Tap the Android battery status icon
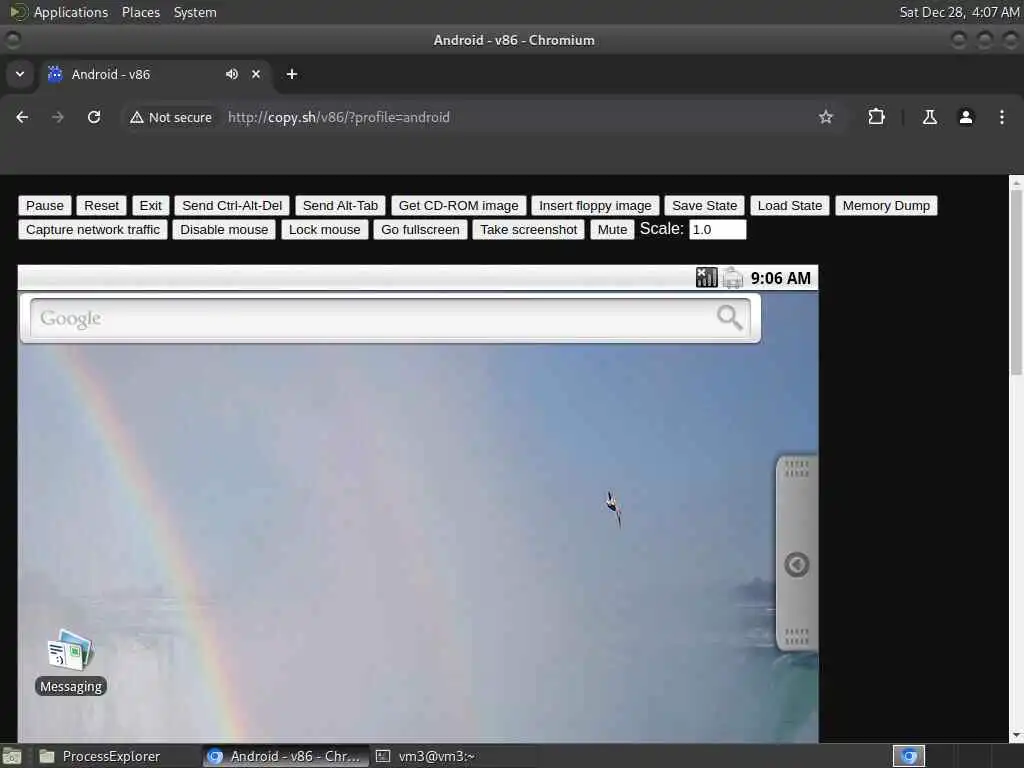The width and height of the screenshot is (1024, 768). click(x=733, y=278)
